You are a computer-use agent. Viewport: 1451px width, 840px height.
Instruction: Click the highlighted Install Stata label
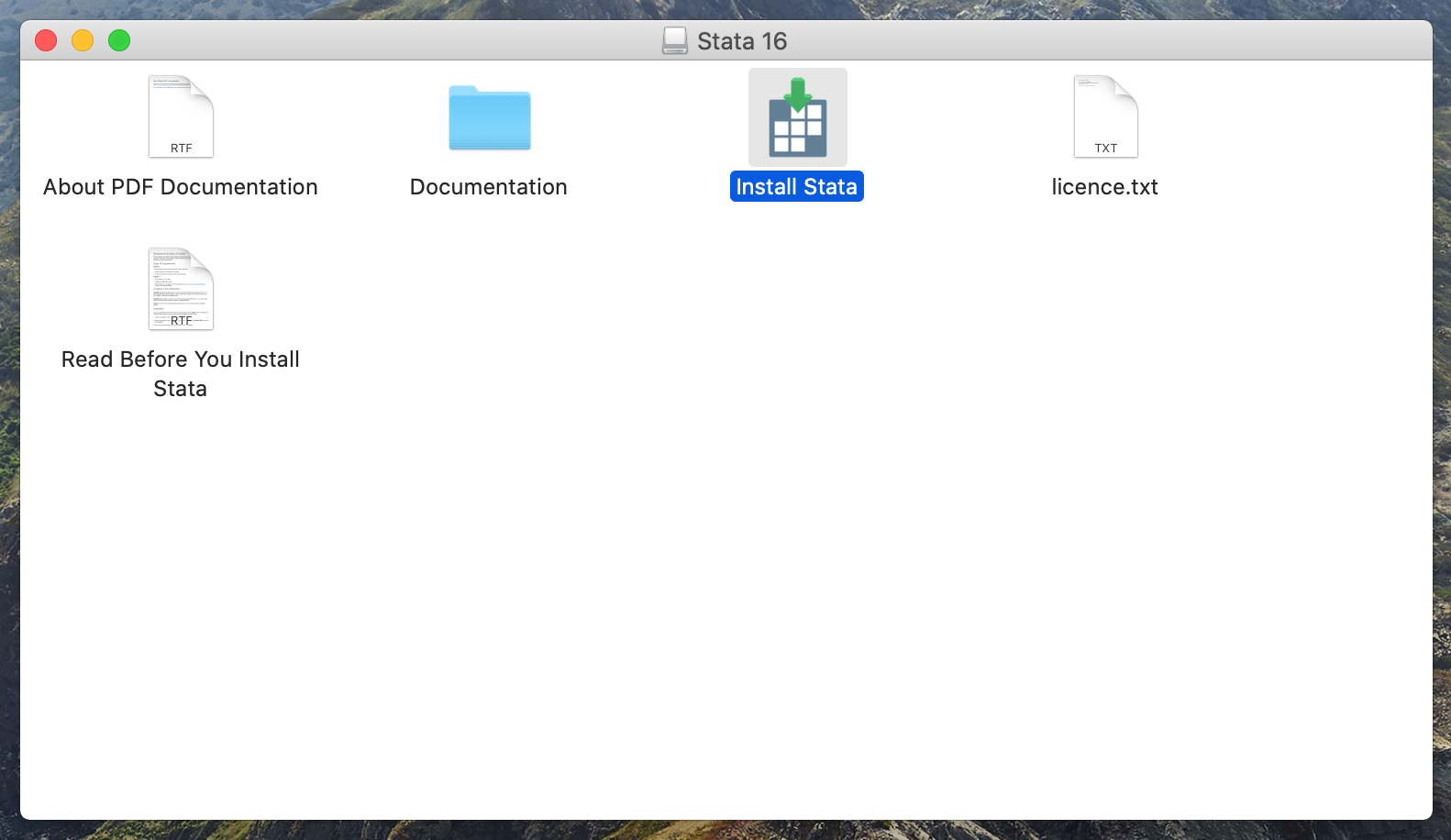tap(796, 187)
